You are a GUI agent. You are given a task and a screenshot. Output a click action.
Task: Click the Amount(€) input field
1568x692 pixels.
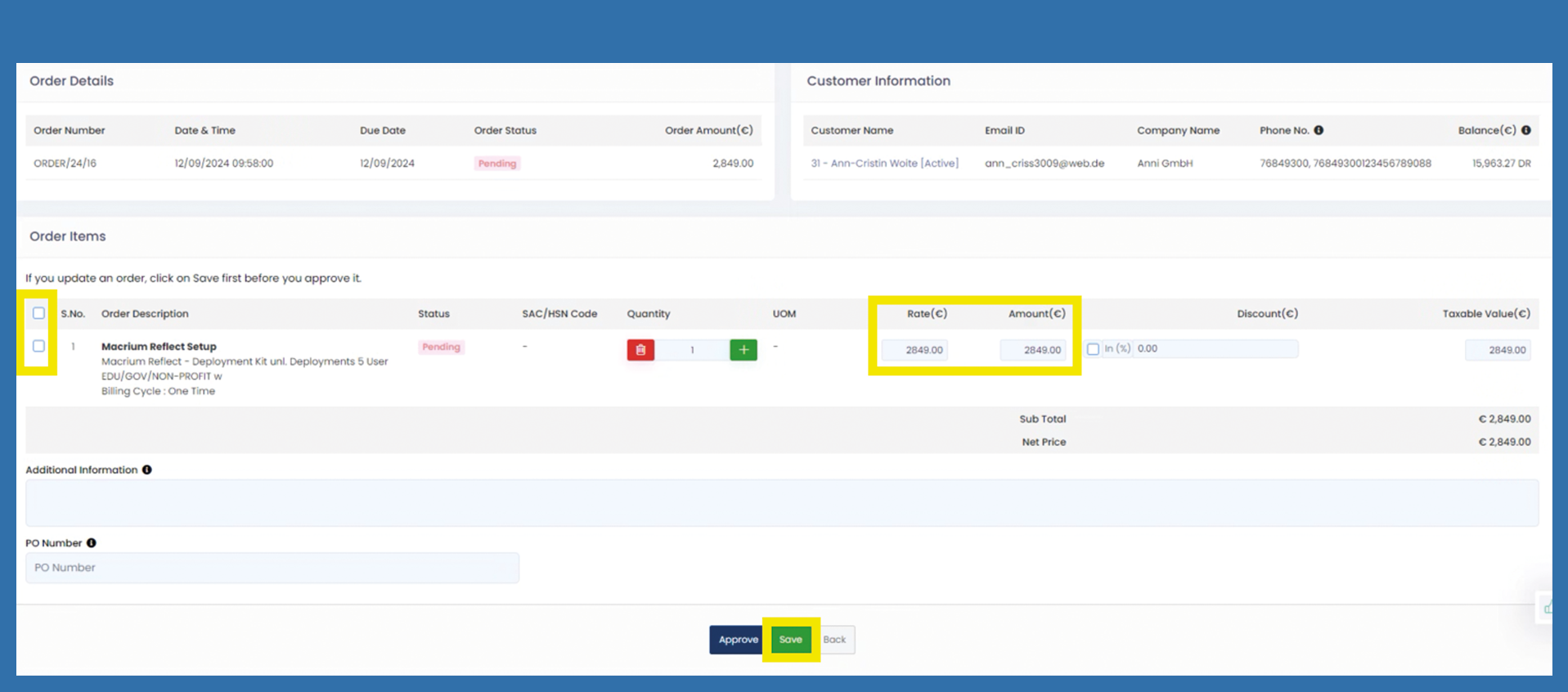[1034, 350]
